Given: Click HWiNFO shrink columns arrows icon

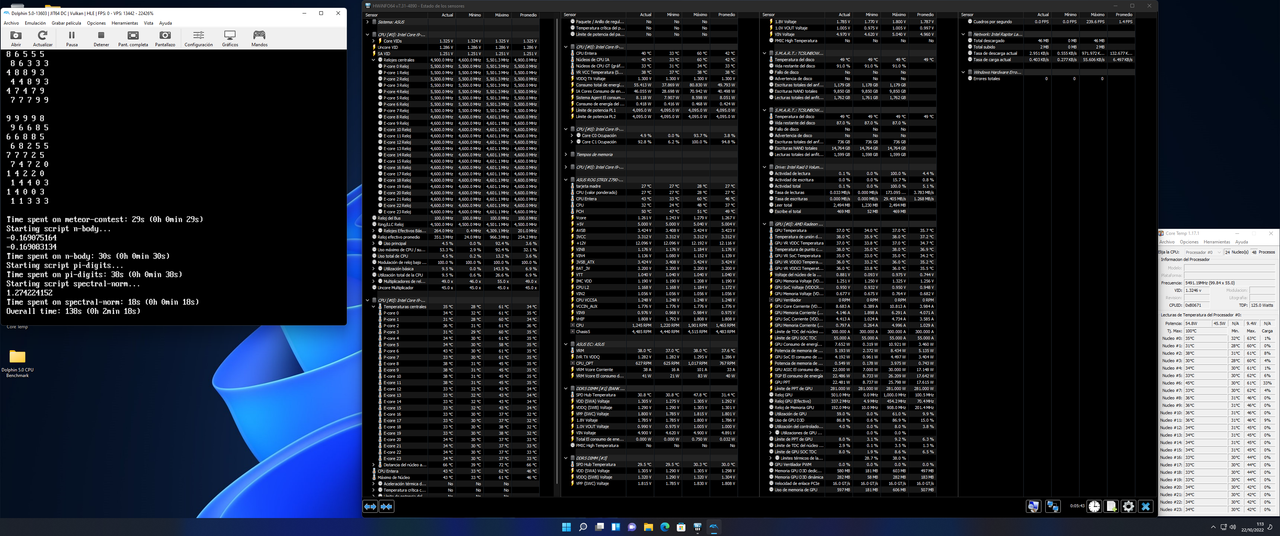Looking at the screenshot, I should click(x=386, y=507).
